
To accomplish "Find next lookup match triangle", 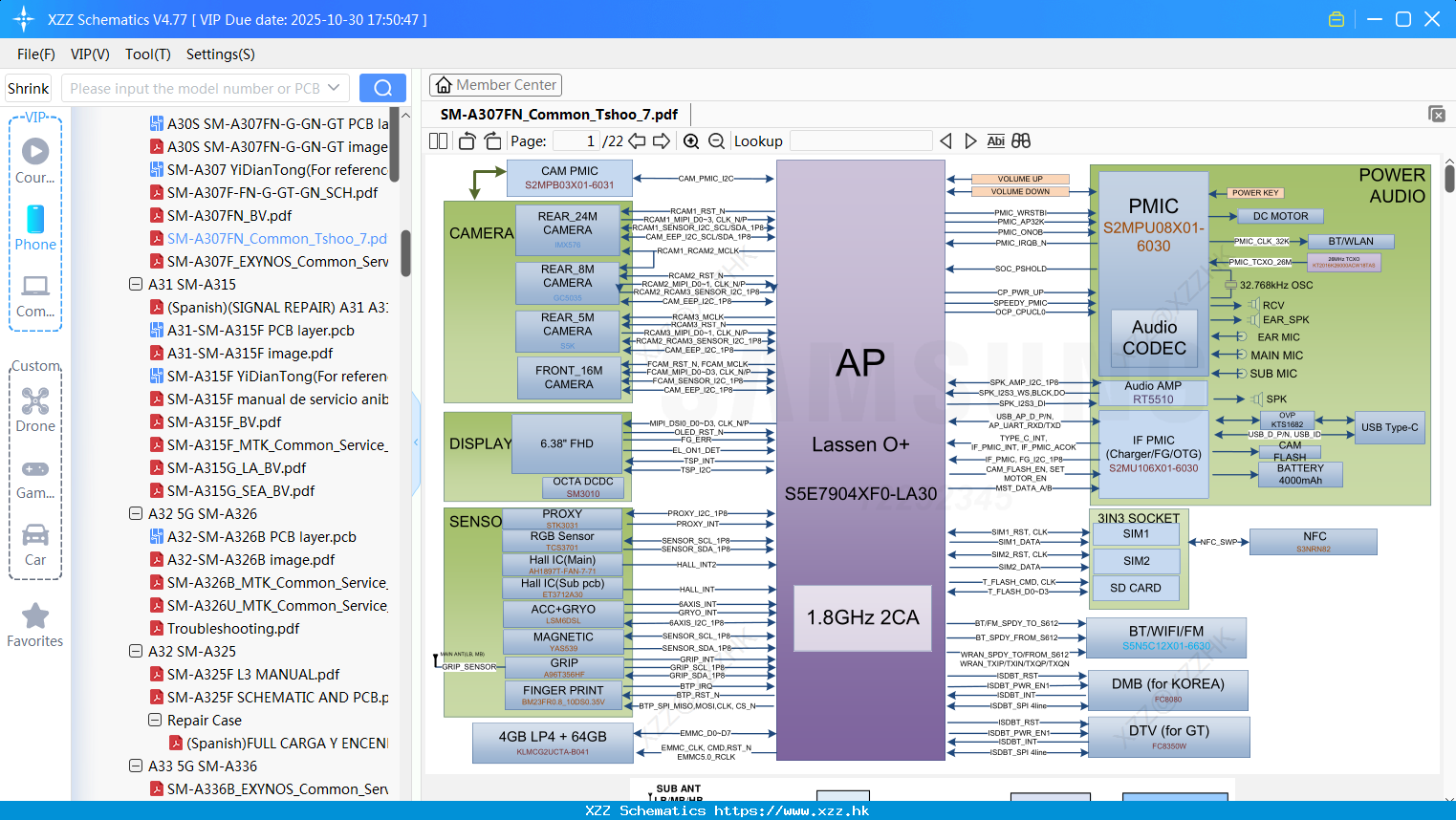I will [970, 141].
